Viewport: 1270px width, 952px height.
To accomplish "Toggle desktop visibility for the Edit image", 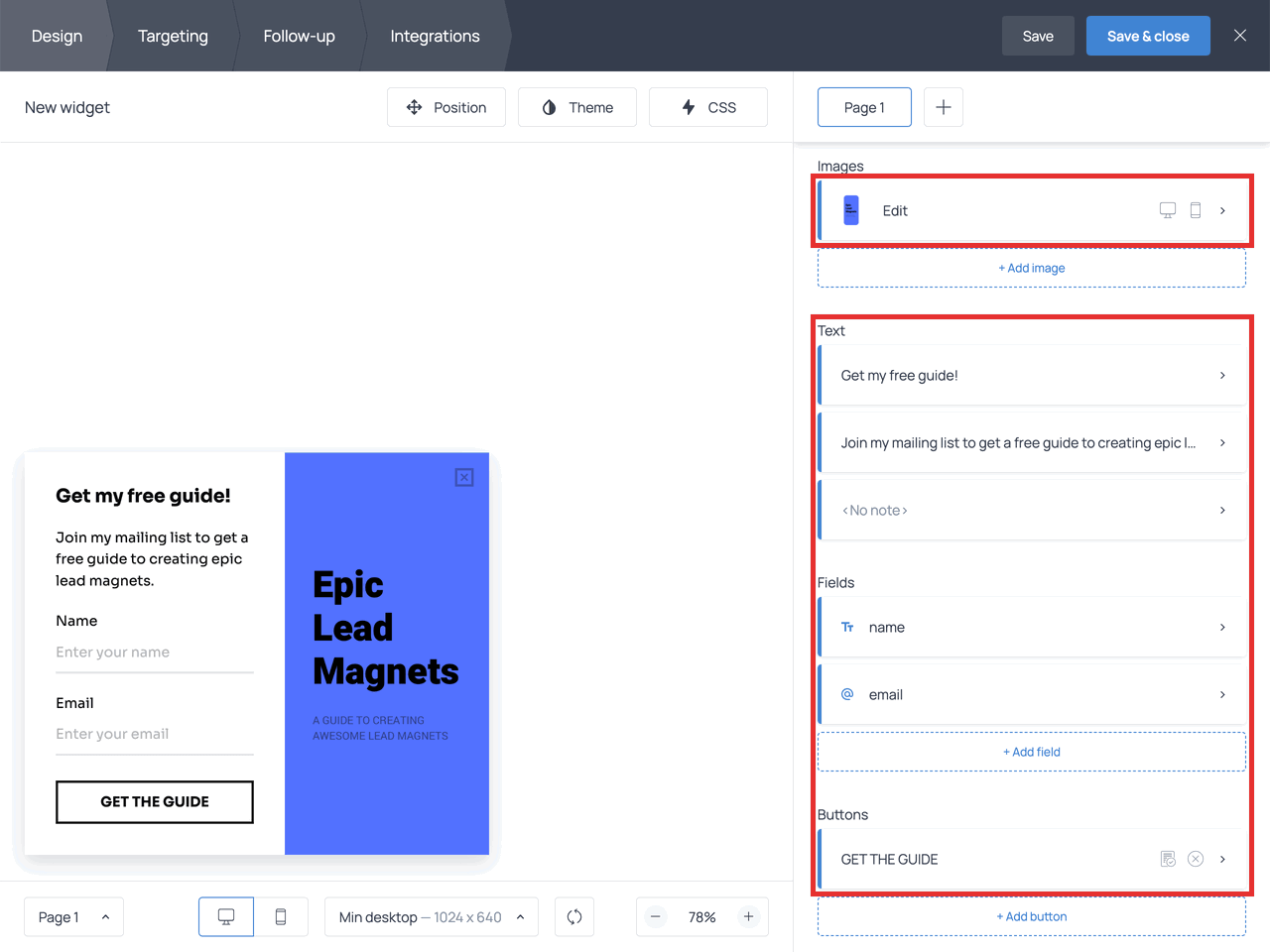I will [1167, 210].
